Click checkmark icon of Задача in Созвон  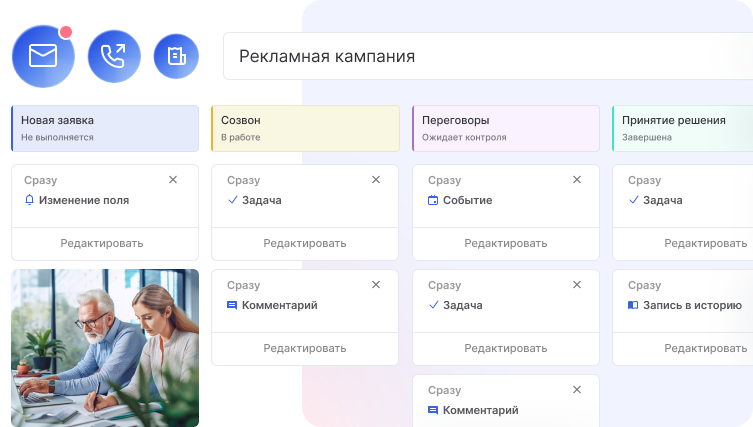(232, 200)
